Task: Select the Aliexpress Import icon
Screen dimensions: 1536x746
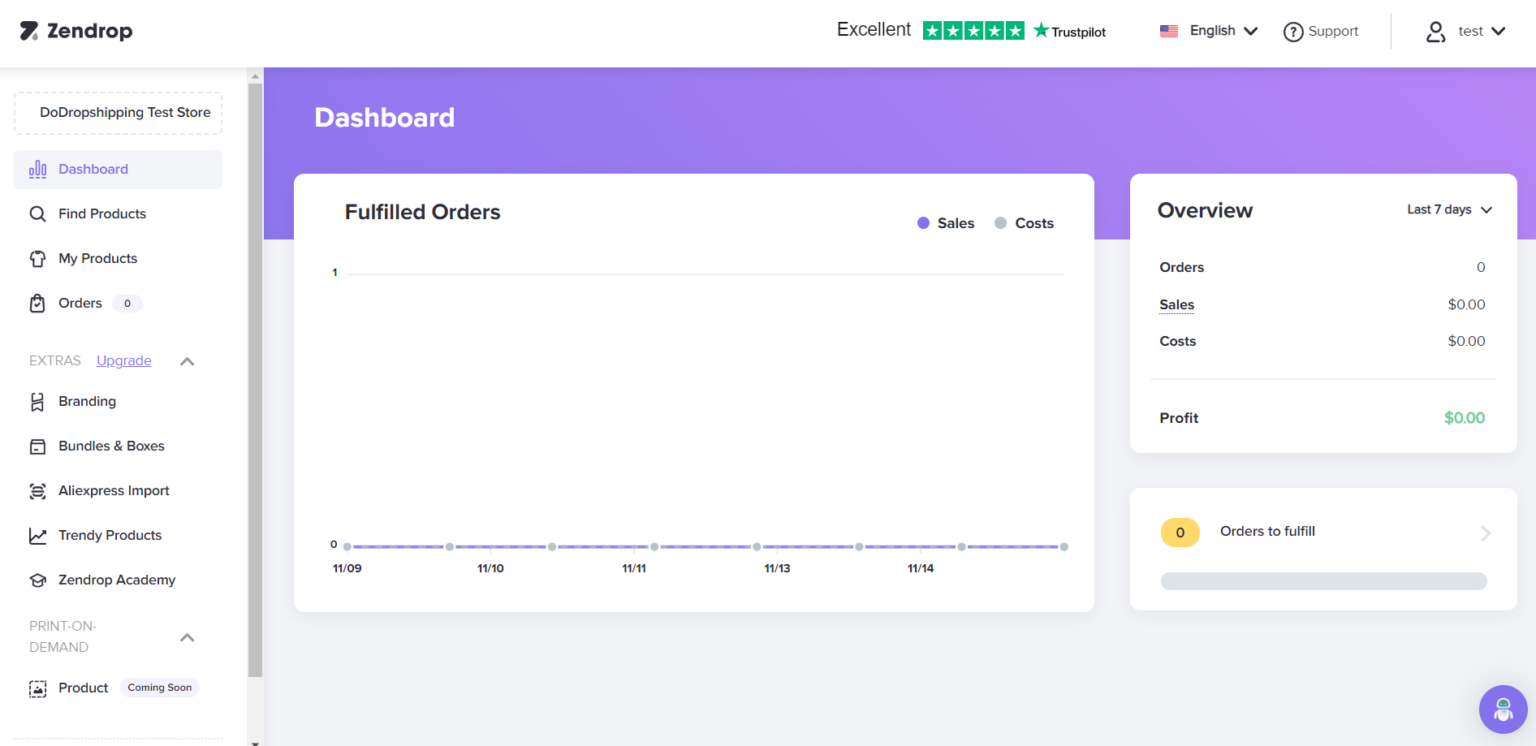Action: click(x=36, y=490)
